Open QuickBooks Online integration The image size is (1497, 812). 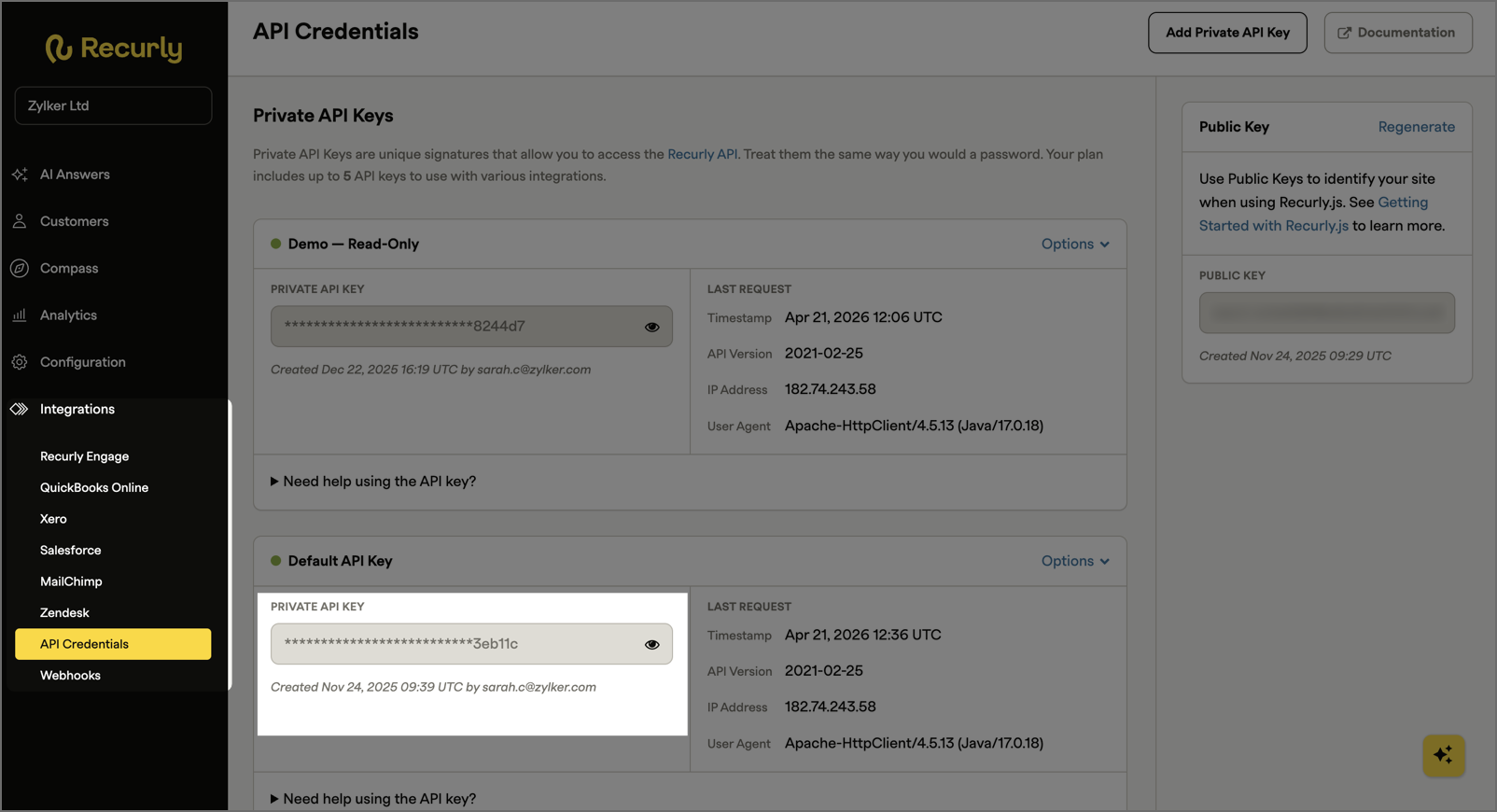tap(94, 487)
